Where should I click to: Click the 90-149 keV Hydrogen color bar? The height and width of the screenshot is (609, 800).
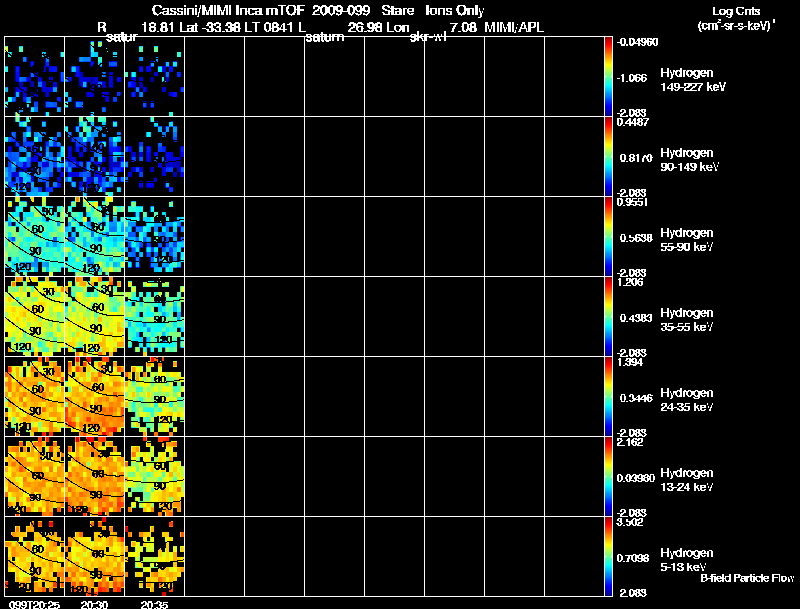pos(609,156)
